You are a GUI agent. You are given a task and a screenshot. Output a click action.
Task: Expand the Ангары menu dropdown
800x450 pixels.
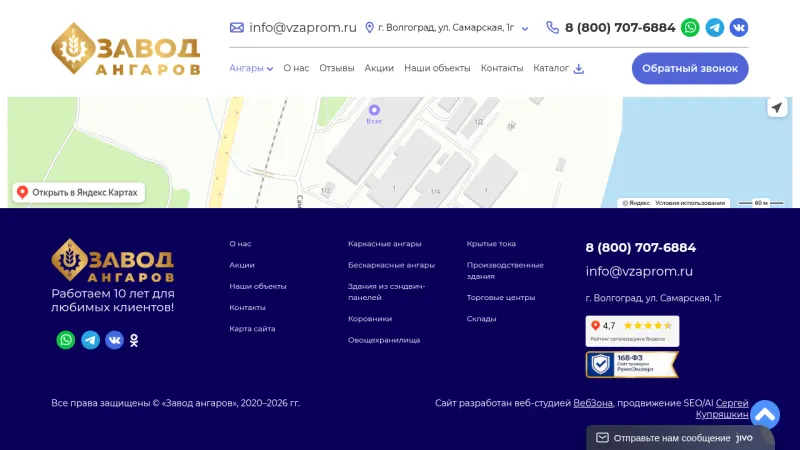point(251,68)
